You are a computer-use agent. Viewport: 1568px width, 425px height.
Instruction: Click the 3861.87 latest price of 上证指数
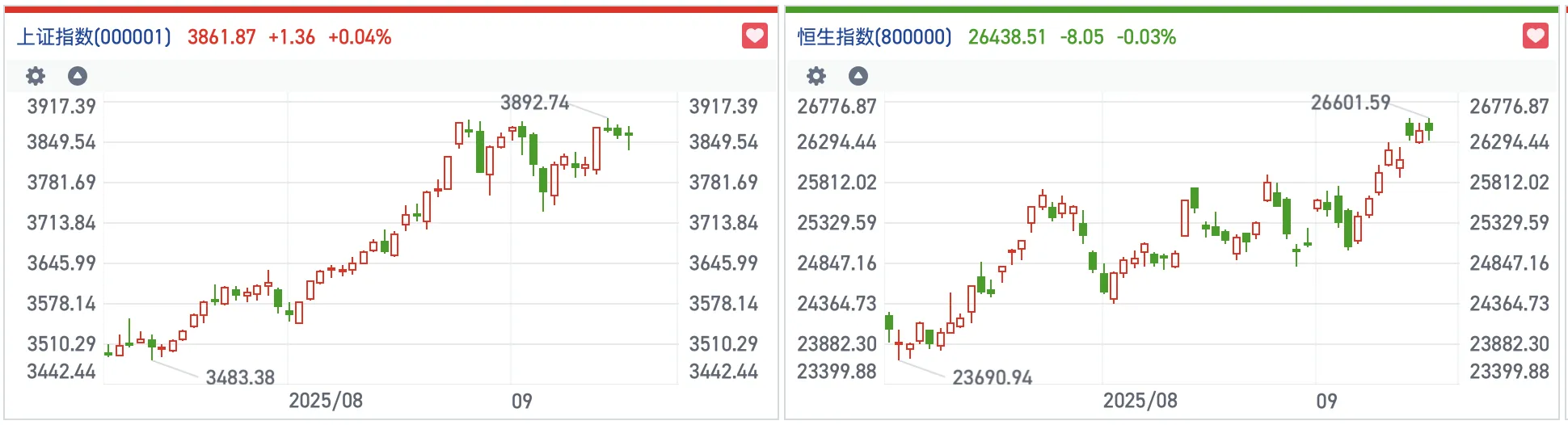click(x=221, y=37)
